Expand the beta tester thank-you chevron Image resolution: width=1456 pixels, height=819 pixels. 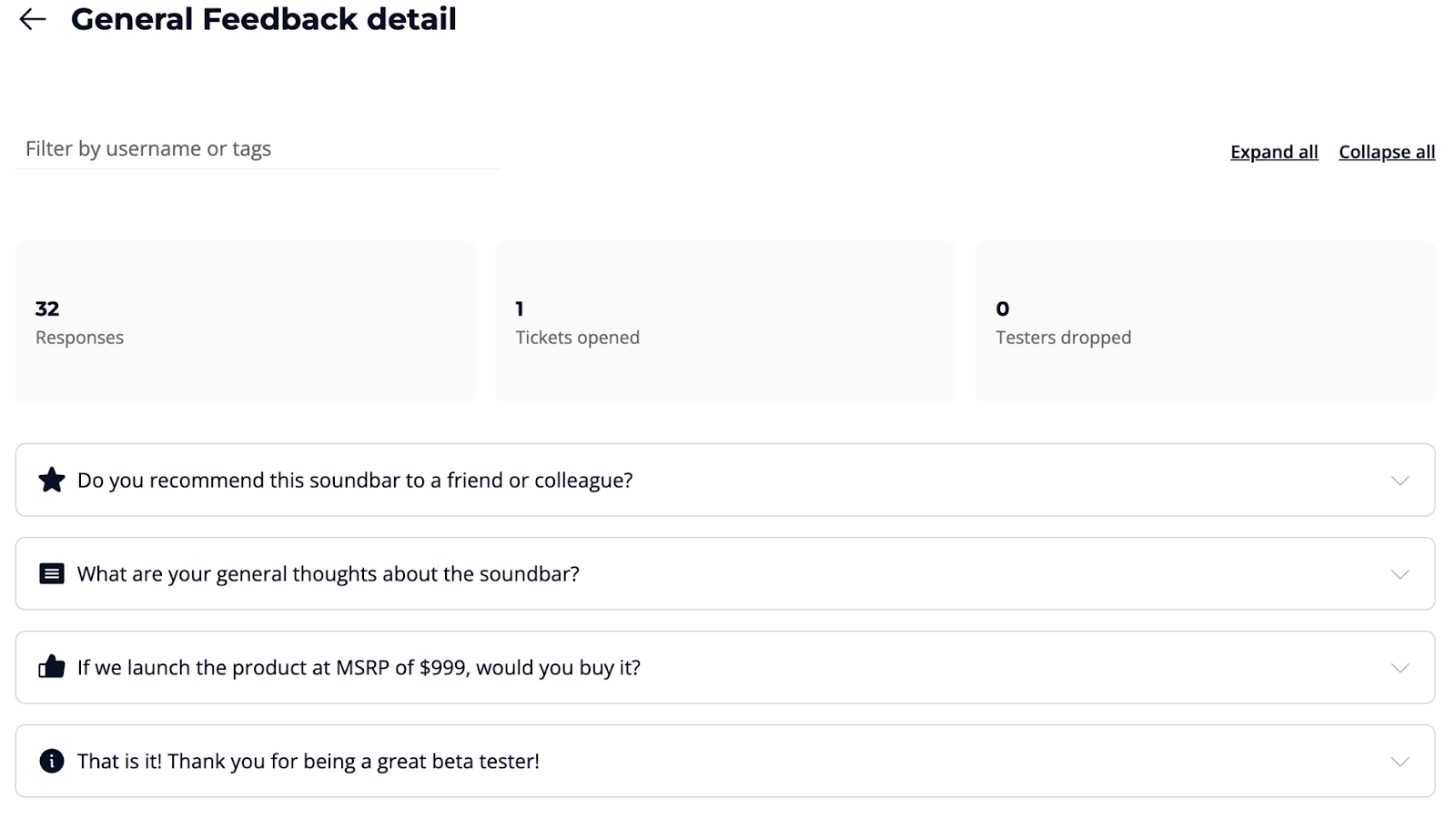point(1400,762)
